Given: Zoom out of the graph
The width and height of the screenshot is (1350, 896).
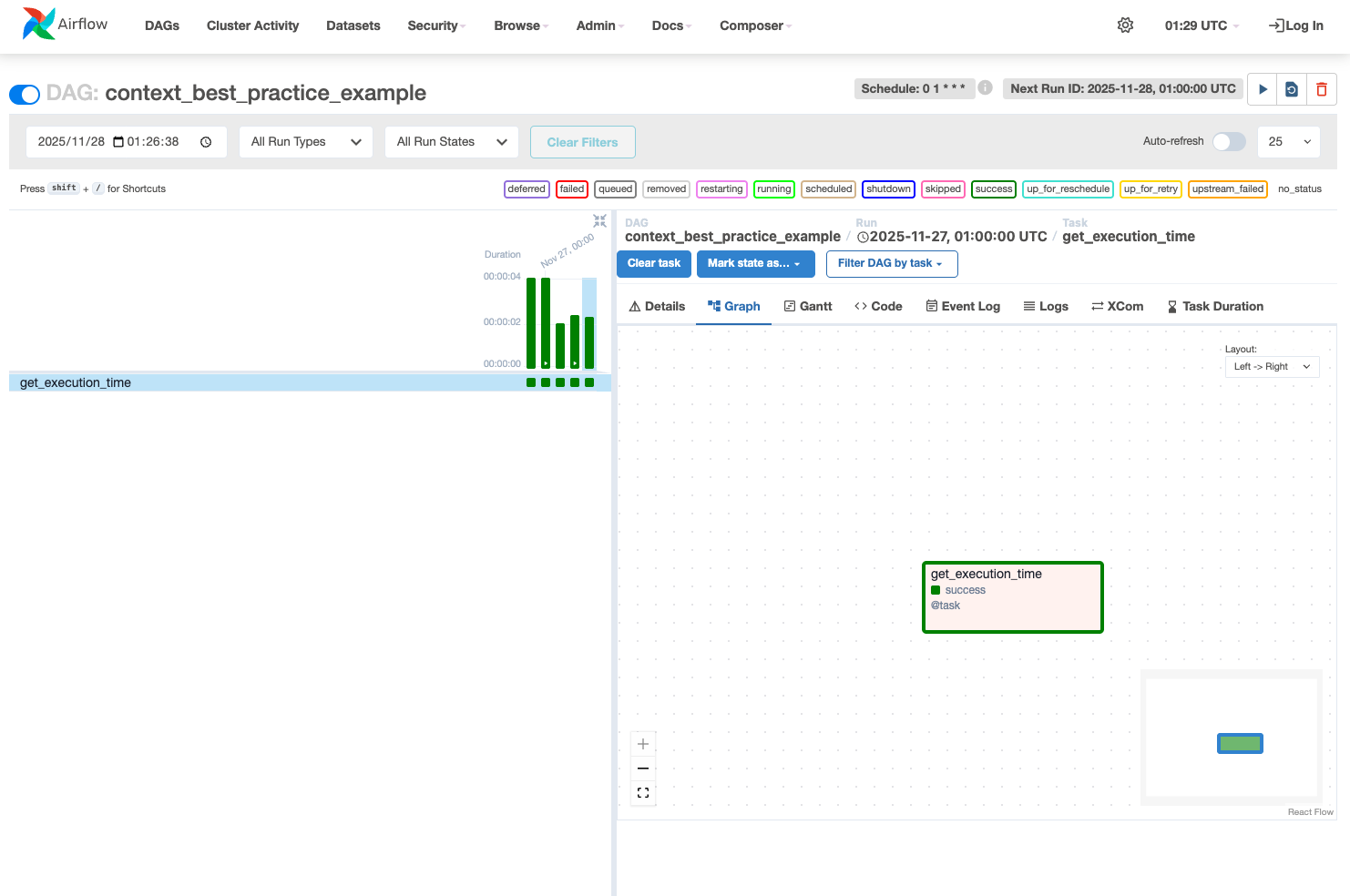Looking at the screenshot, I should pos(643,769).
